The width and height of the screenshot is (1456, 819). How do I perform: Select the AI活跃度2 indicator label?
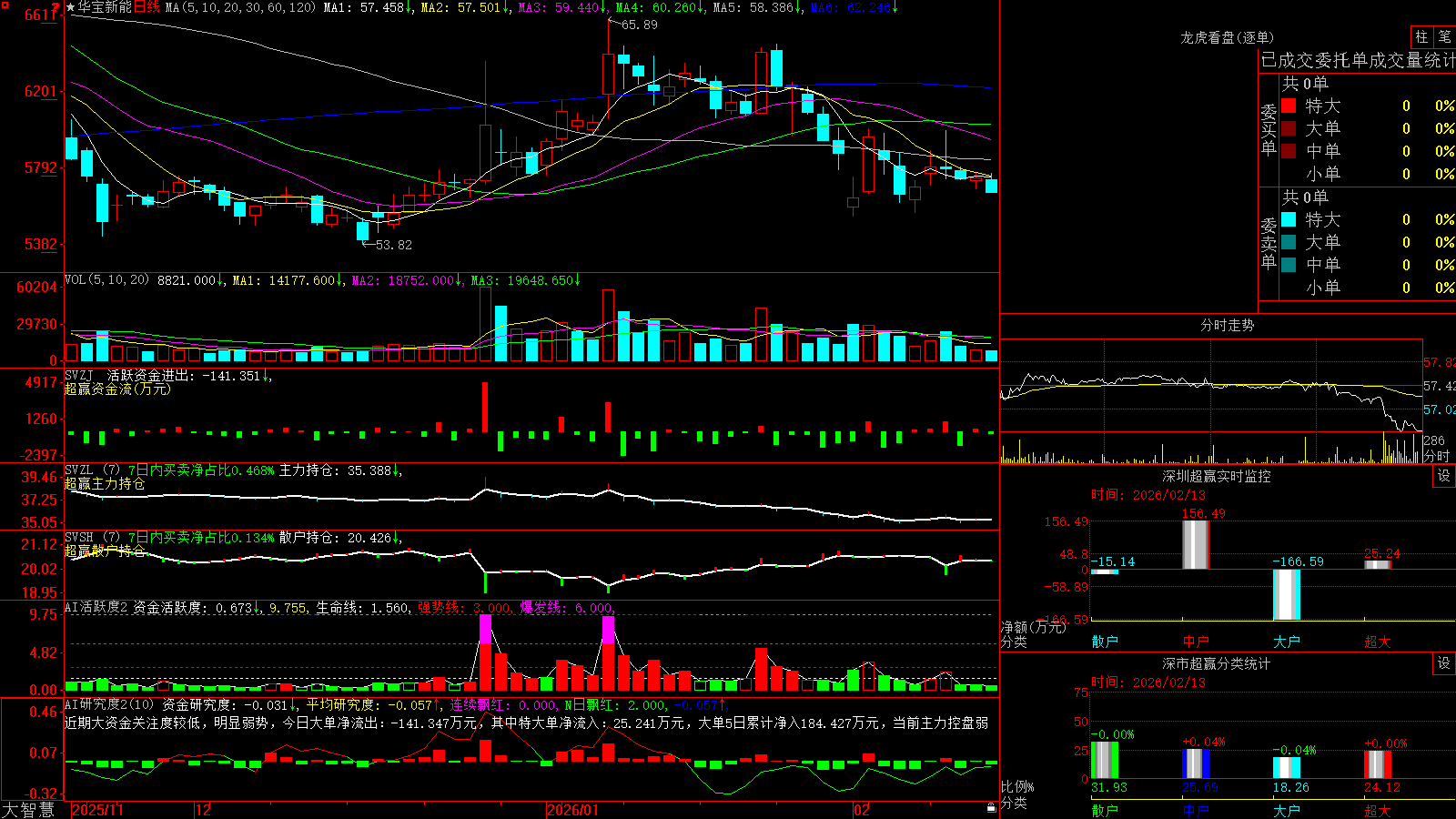(x=96, y=607)
